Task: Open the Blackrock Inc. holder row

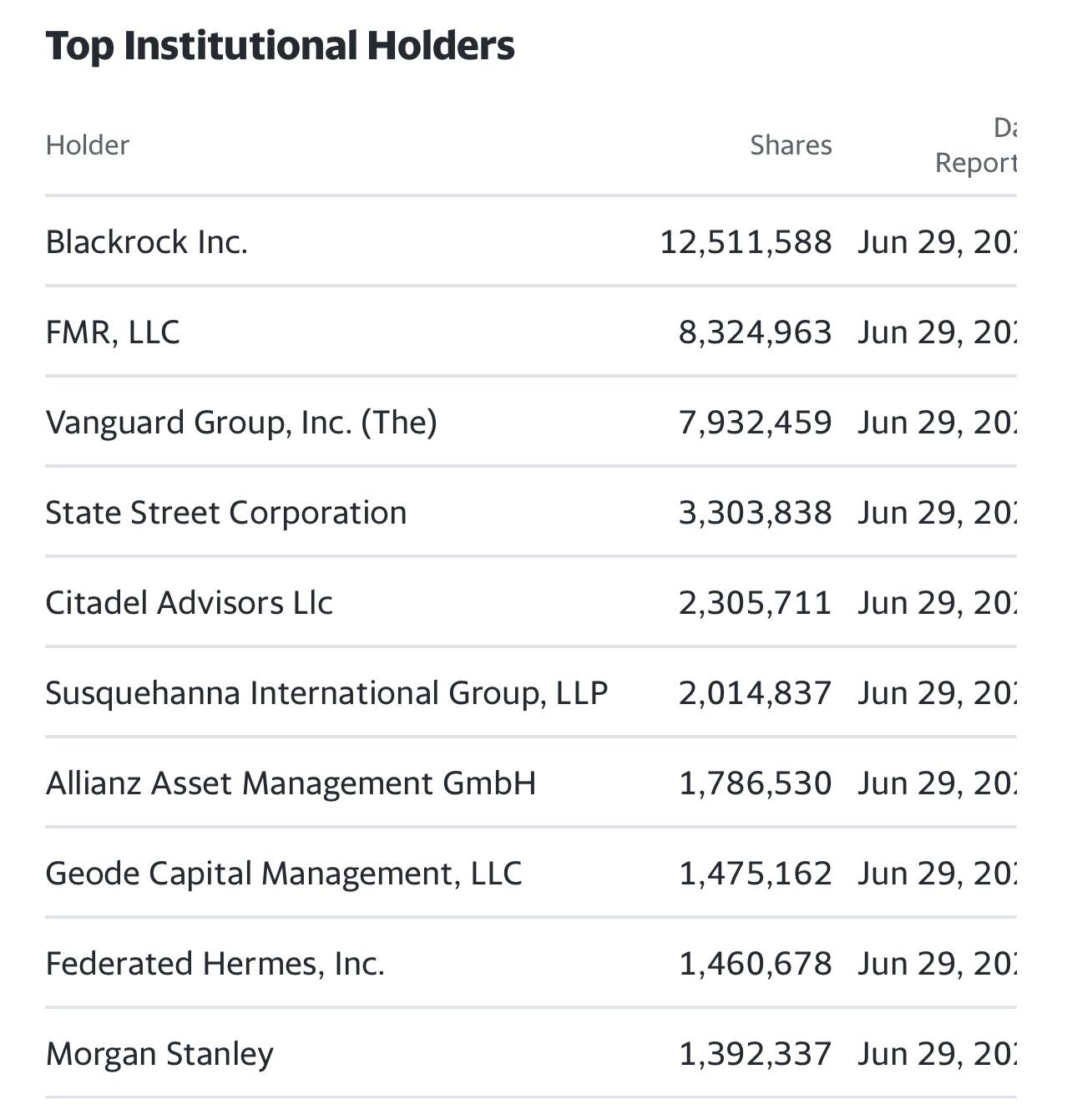Action: [x=147, y=242]
